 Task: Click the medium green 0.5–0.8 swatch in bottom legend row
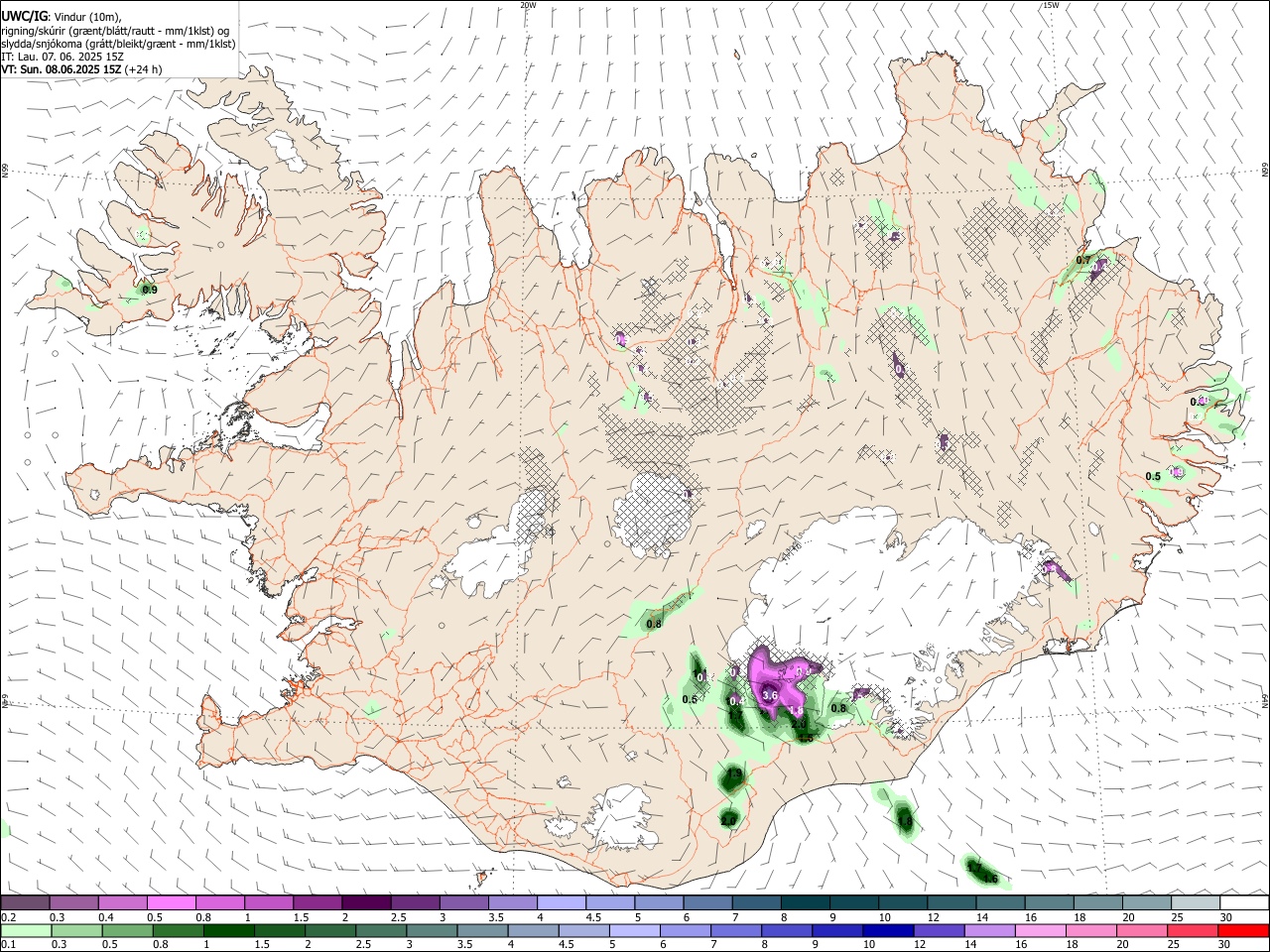[x=127, y=930]
